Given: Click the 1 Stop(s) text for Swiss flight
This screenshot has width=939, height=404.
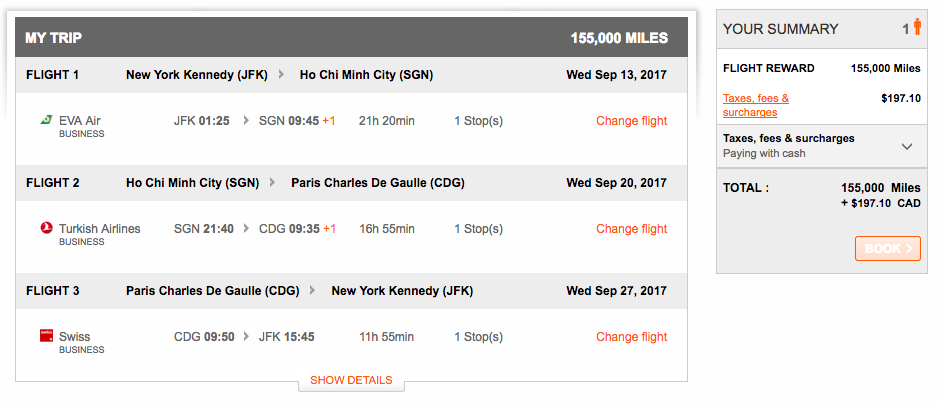Looking at the screenshot, I should click(x=478, y=336).
